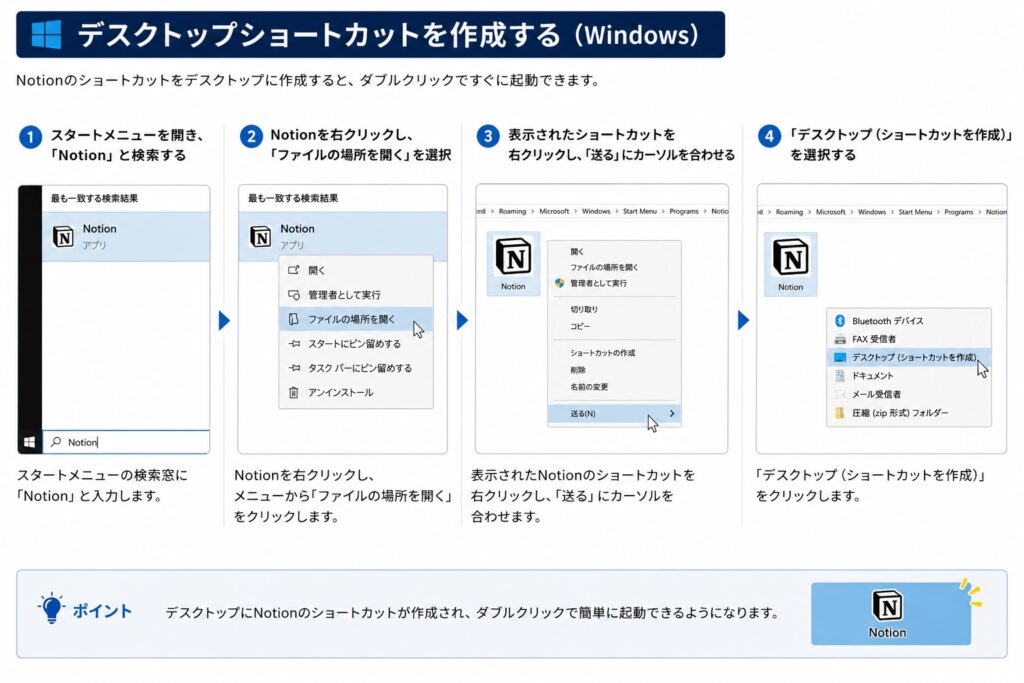Open Windows breadcrumb in step 3 address bar
This screenshot has height=683, width=1024.
tap(596, 212)
